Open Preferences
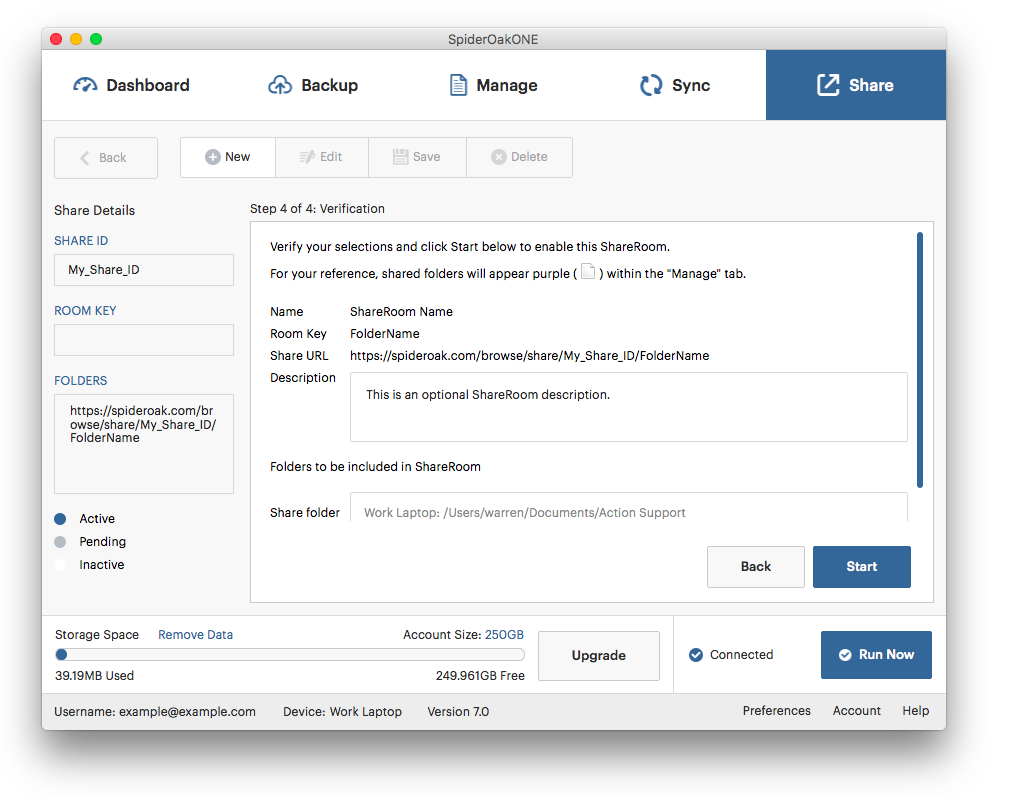This screenshot has width=1011, height=798. tap(776, 710)
